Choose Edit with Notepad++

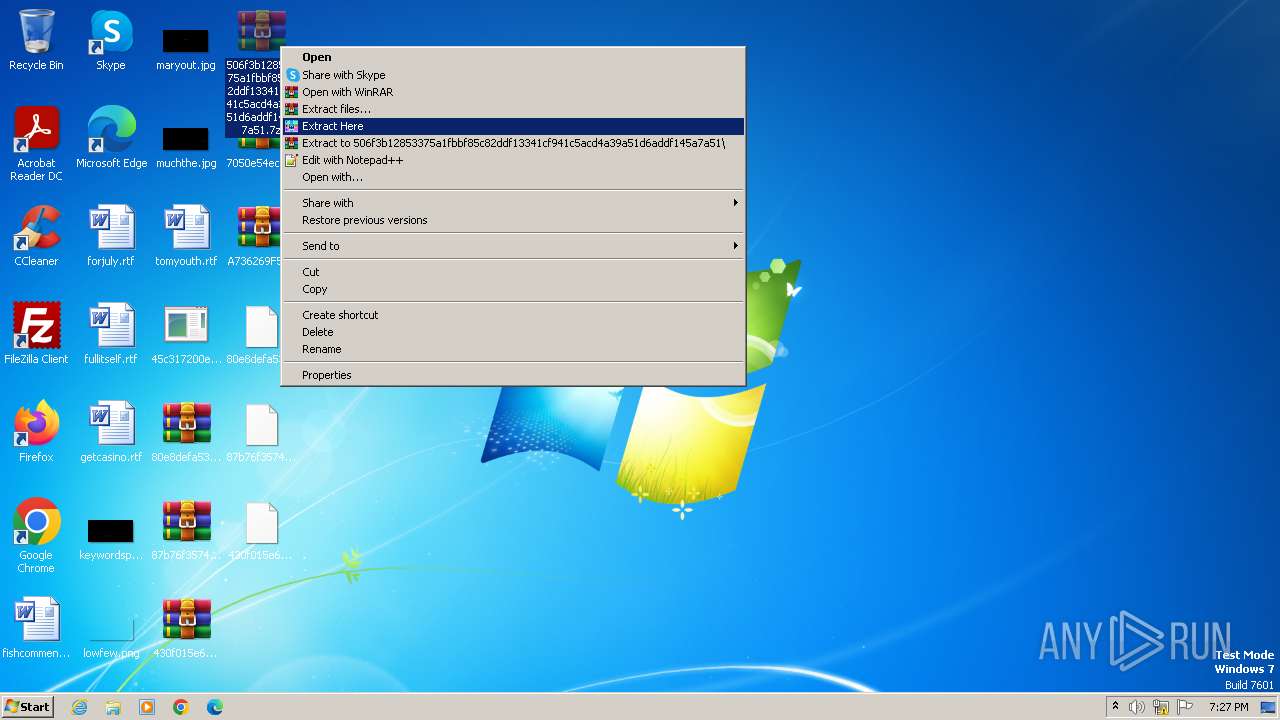tap(512, 160)
